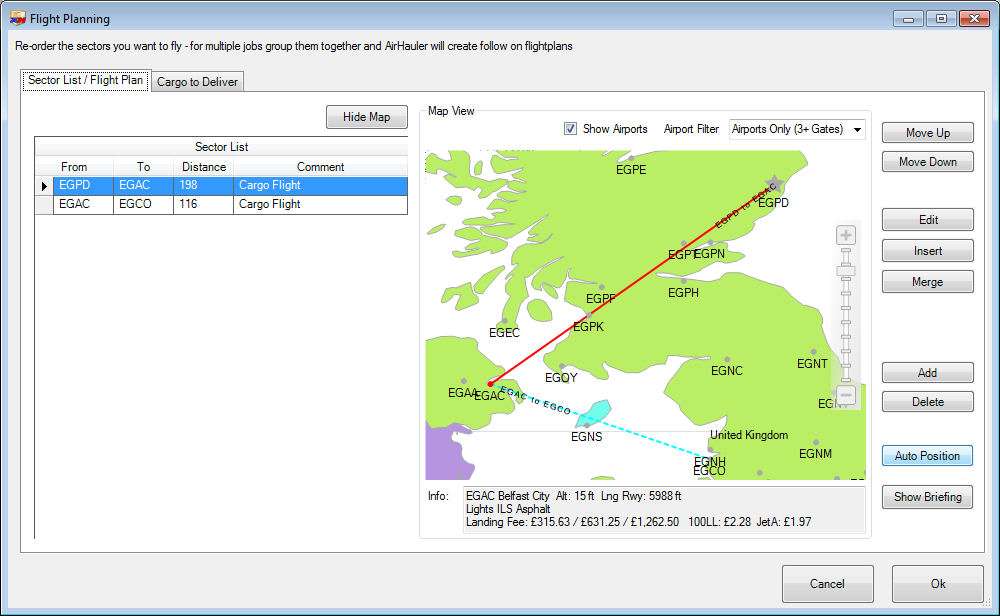Viewport: 1000px width, 616px height.
Task: Open the Airport Filter dropdown
Action: coord(797,129)
